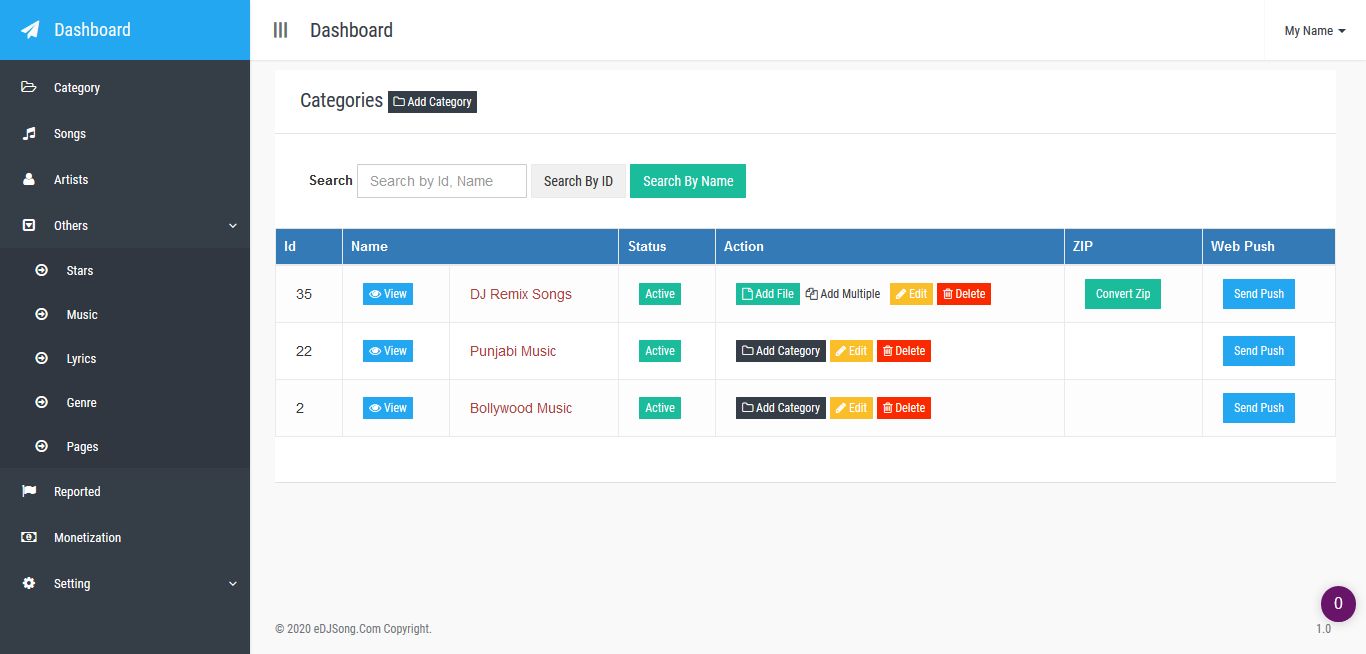The height and width of the screenshot is (654, 1366).
Task: Focus the Search by Id, Name field
Action: [442, 181]
